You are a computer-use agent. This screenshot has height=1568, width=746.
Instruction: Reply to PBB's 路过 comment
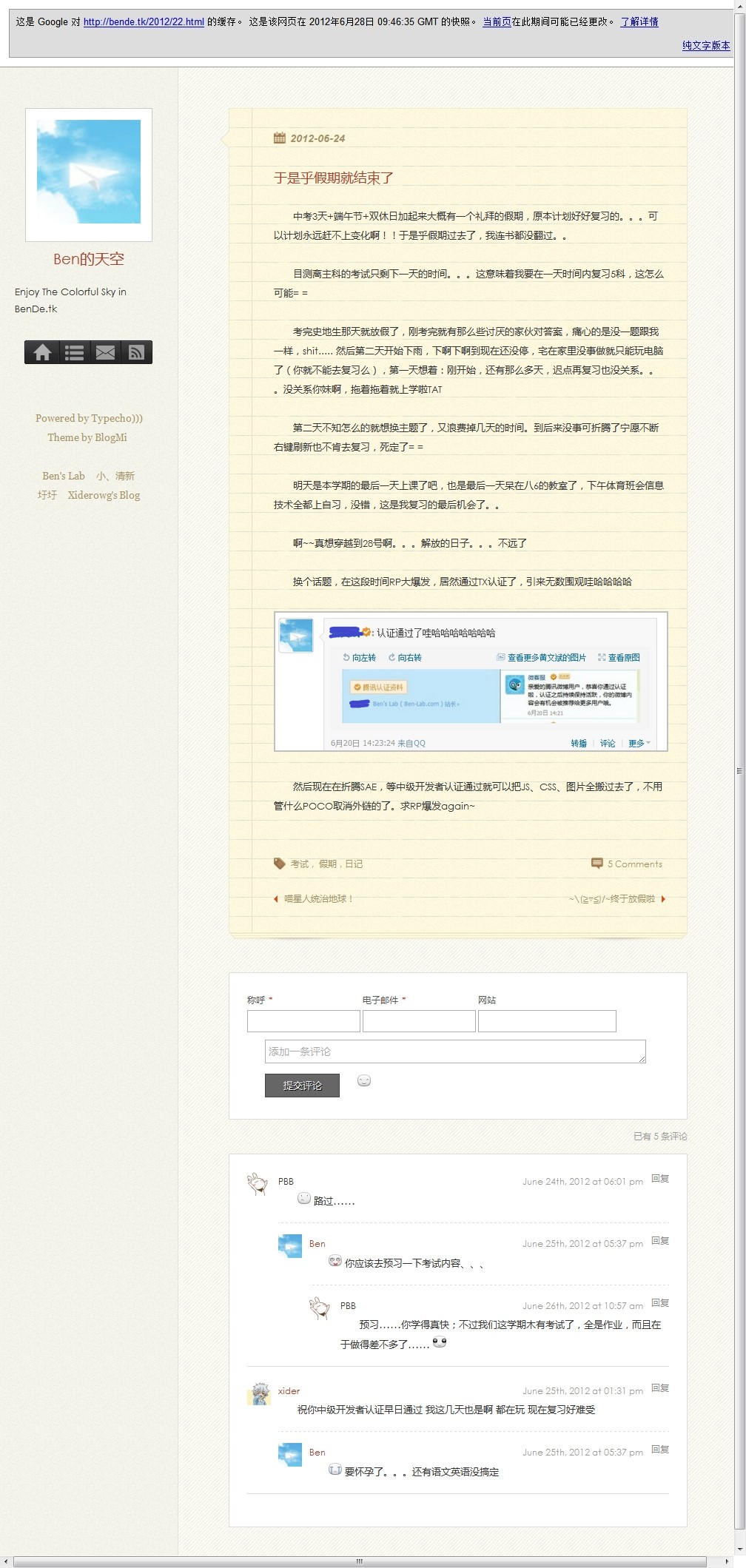660,1179
